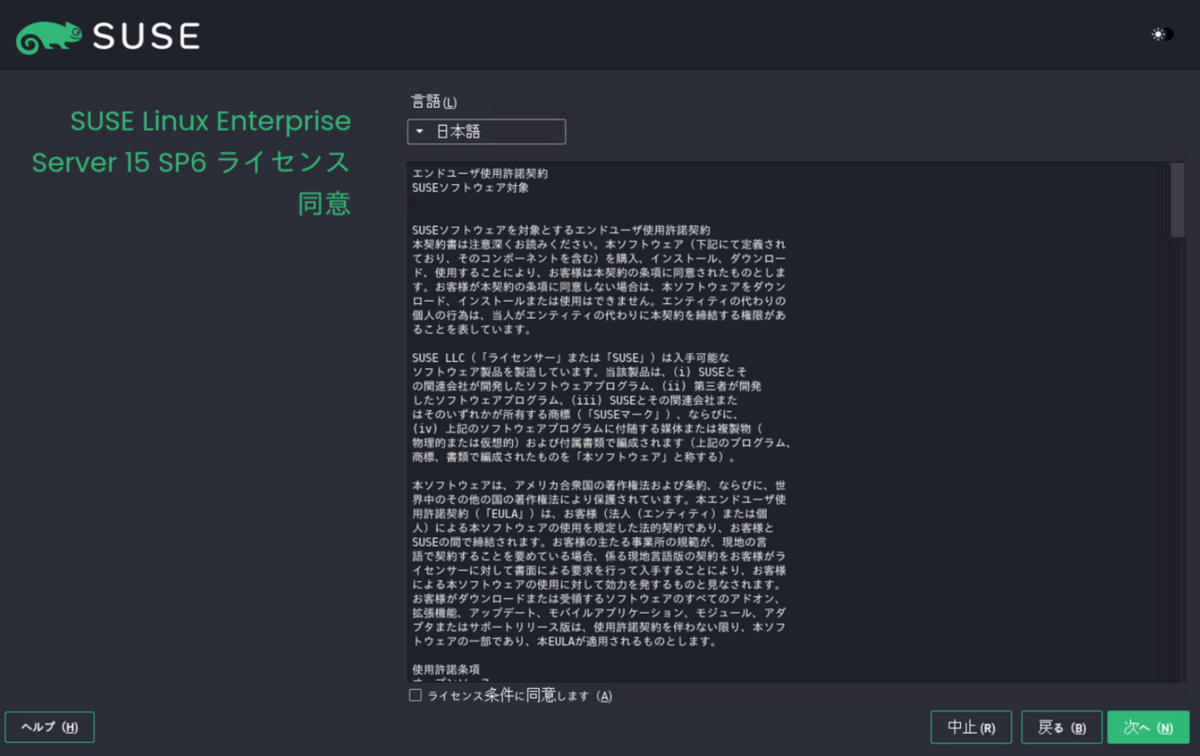
Task: Open the 言語 language dropdown
Action: point(486,131)
